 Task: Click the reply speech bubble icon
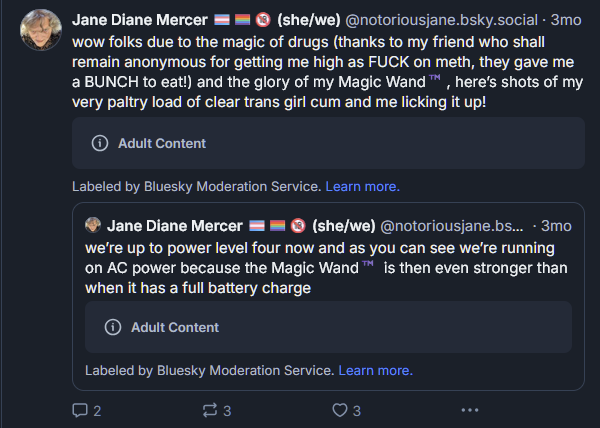coord(80,410)
